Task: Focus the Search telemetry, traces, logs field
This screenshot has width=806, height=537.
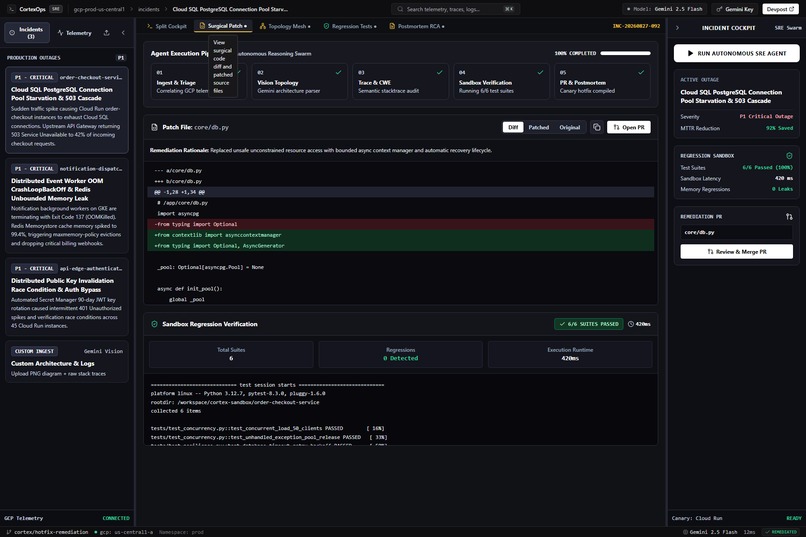Action: pyautogui.click(x=455, y=9)
